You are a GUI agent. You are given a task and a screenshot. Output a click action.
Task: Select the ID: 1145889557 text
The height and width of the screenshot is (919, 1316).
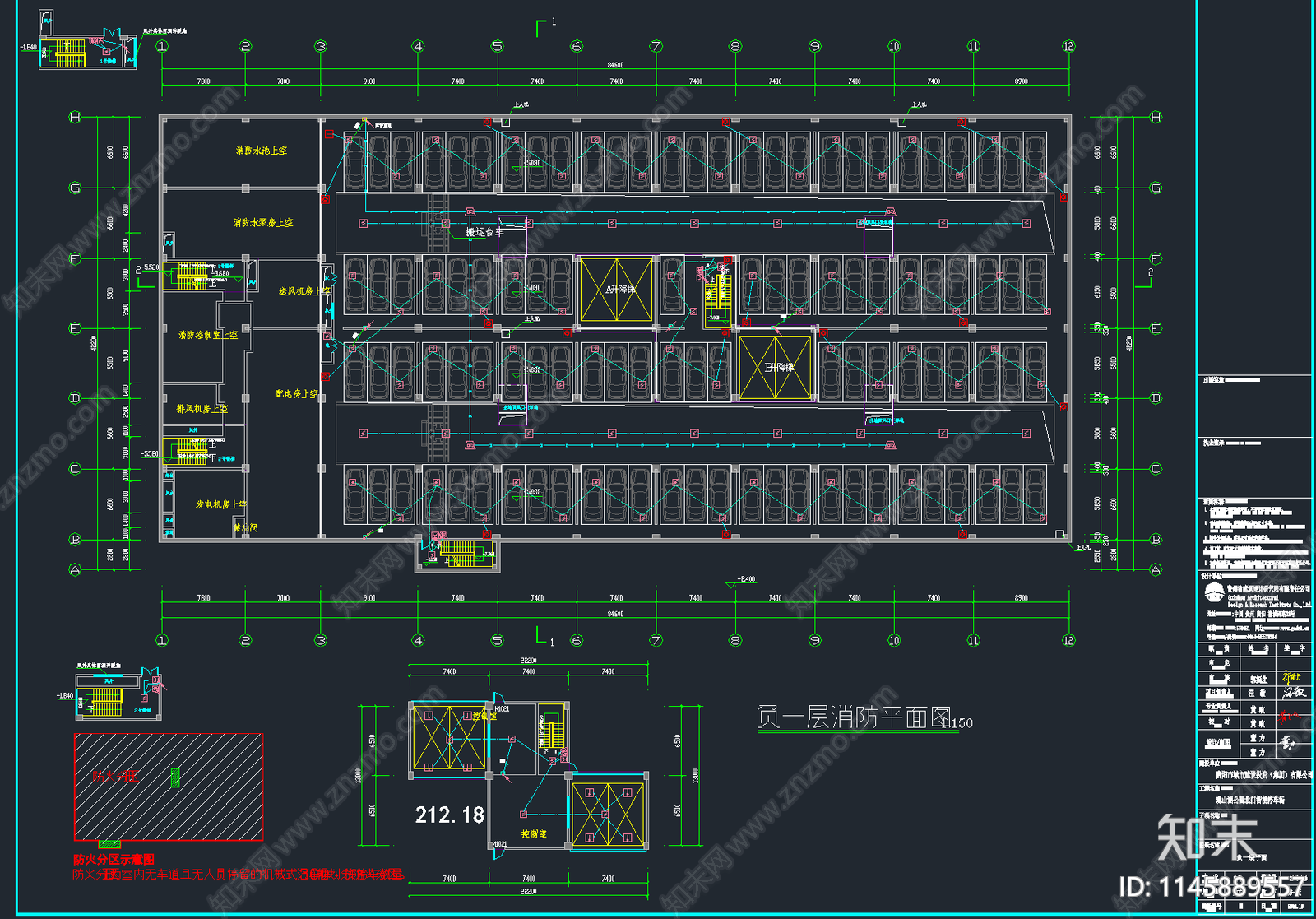(x=1212, y=887)
